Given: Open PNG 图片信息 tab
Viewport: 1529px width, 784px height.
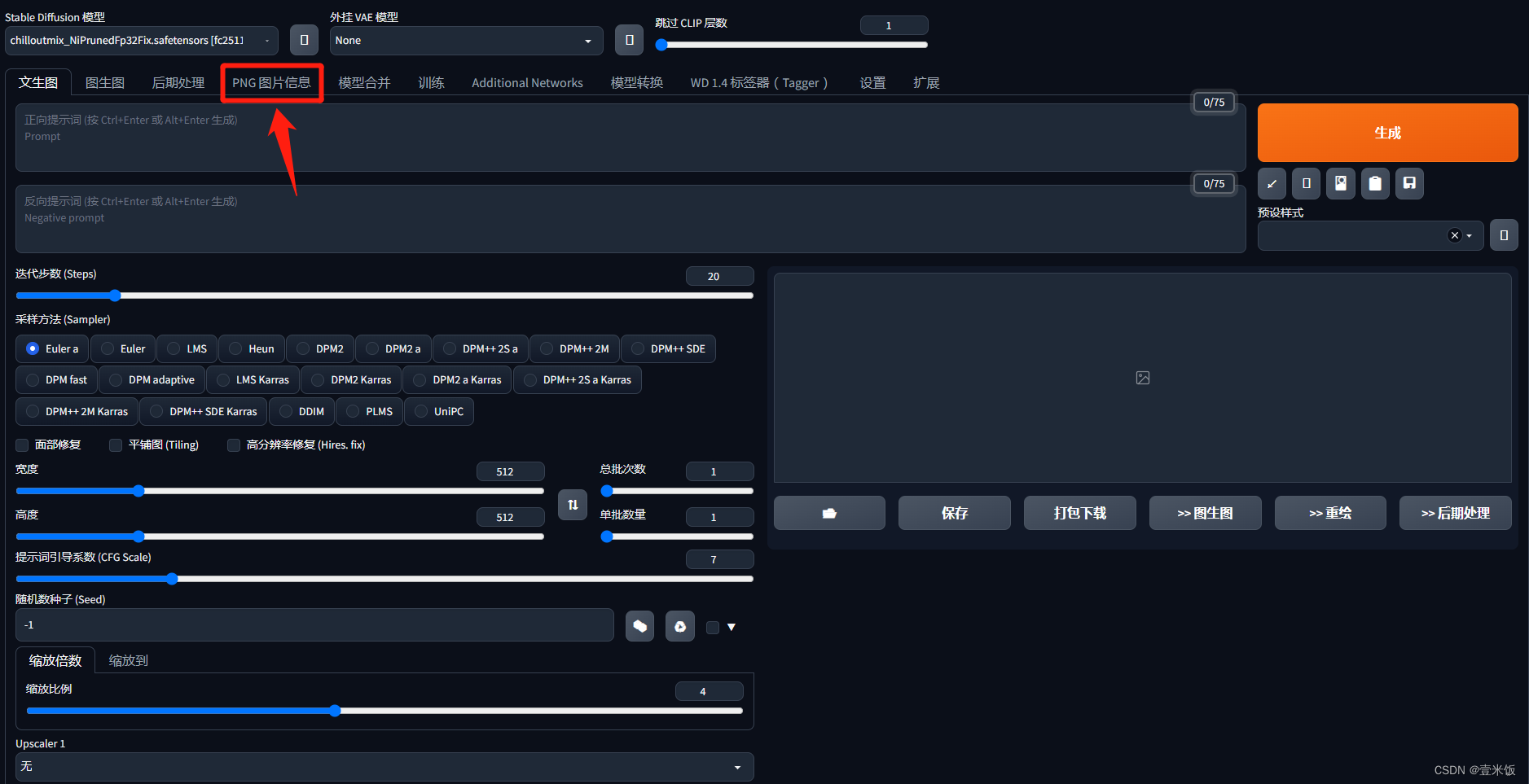Looking at the screenshot, I should click(x=272, y=83).
